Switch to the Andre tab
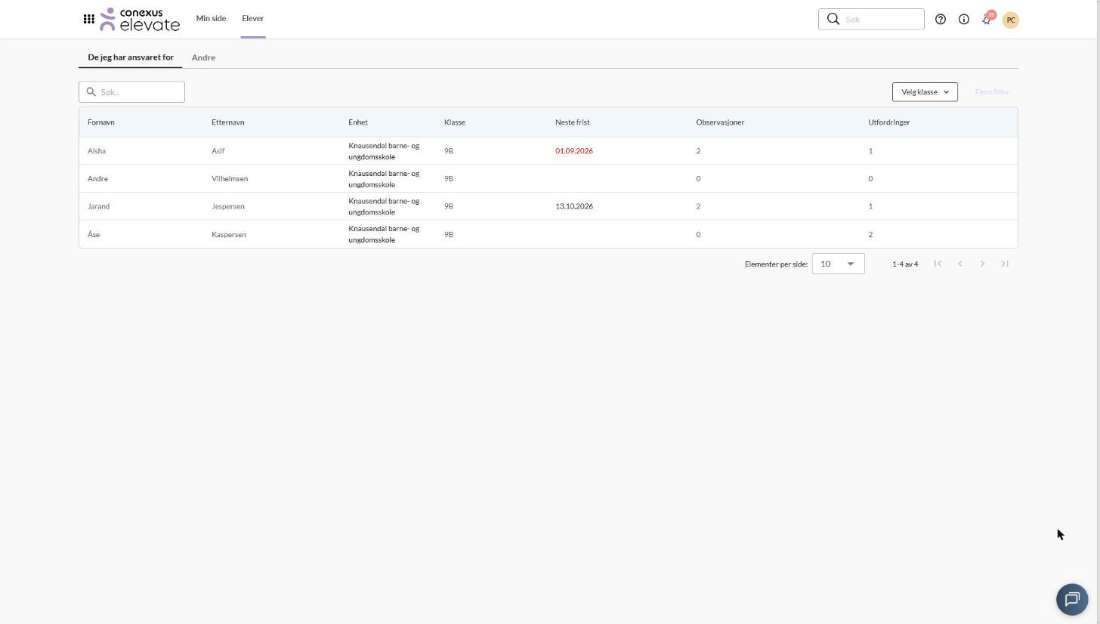Viewport: 1100px width, 624px height. (203, 58)
